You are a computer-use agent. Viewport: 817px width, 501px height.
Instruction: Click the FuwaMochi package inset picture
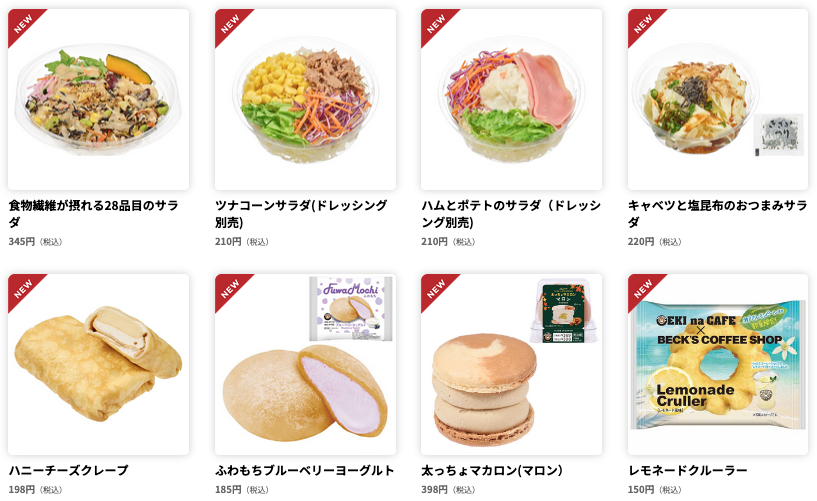(x=351, y=309)
